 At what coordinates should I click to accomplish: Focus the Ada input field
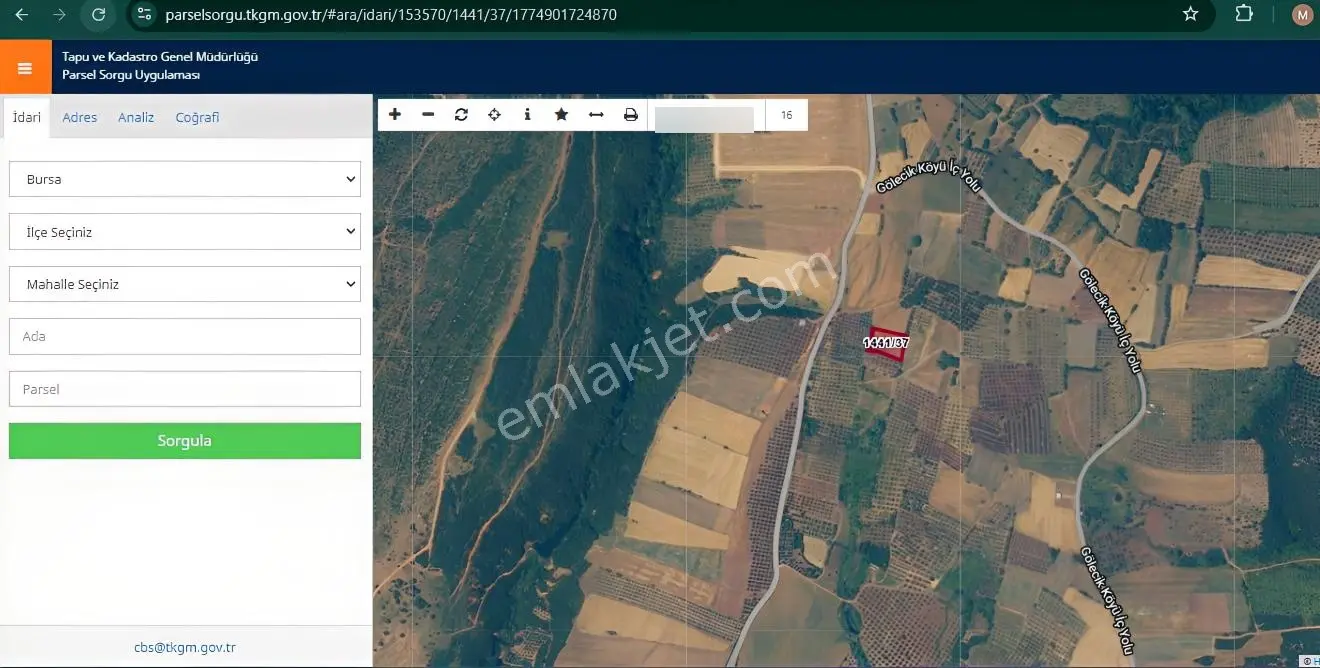[185, 336]
